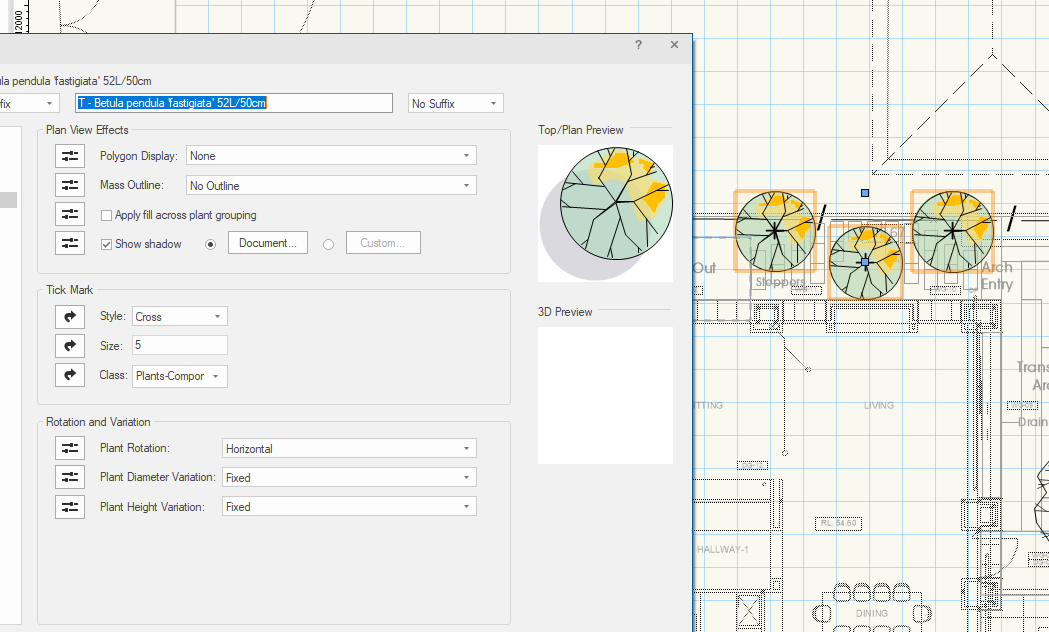Open the No Suffix dropdown

455,104
